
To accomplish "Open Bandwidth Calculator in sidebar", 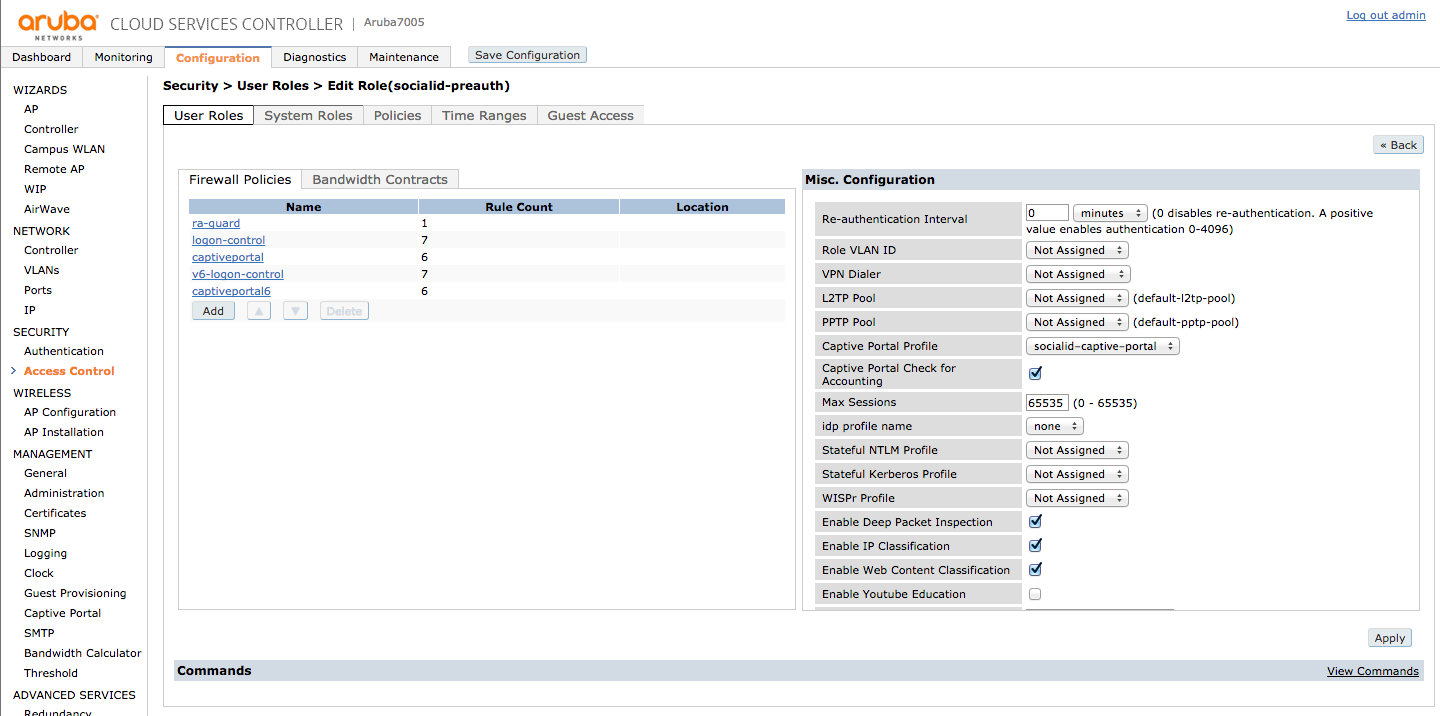I will pyautogui.click(x=83, y=653).
